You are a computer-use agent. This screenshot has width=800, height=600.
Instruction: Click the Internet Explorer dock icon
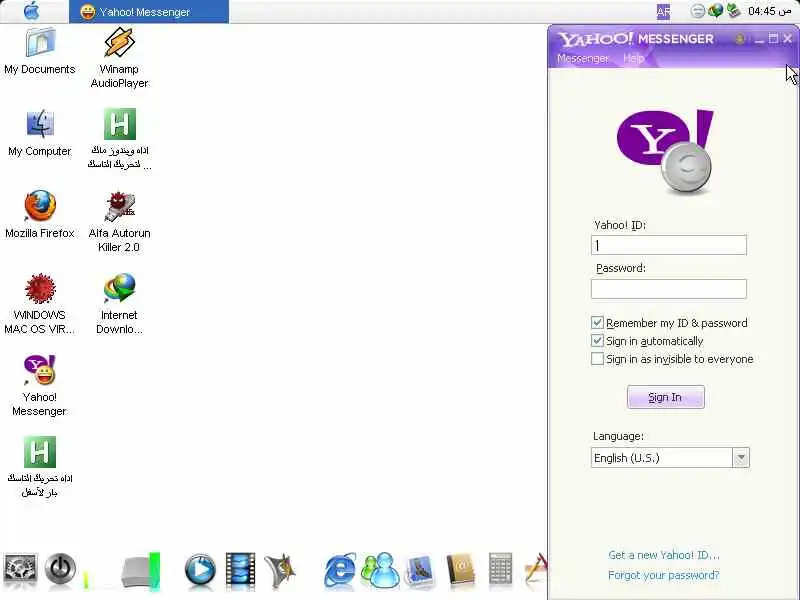click(340, 569)
